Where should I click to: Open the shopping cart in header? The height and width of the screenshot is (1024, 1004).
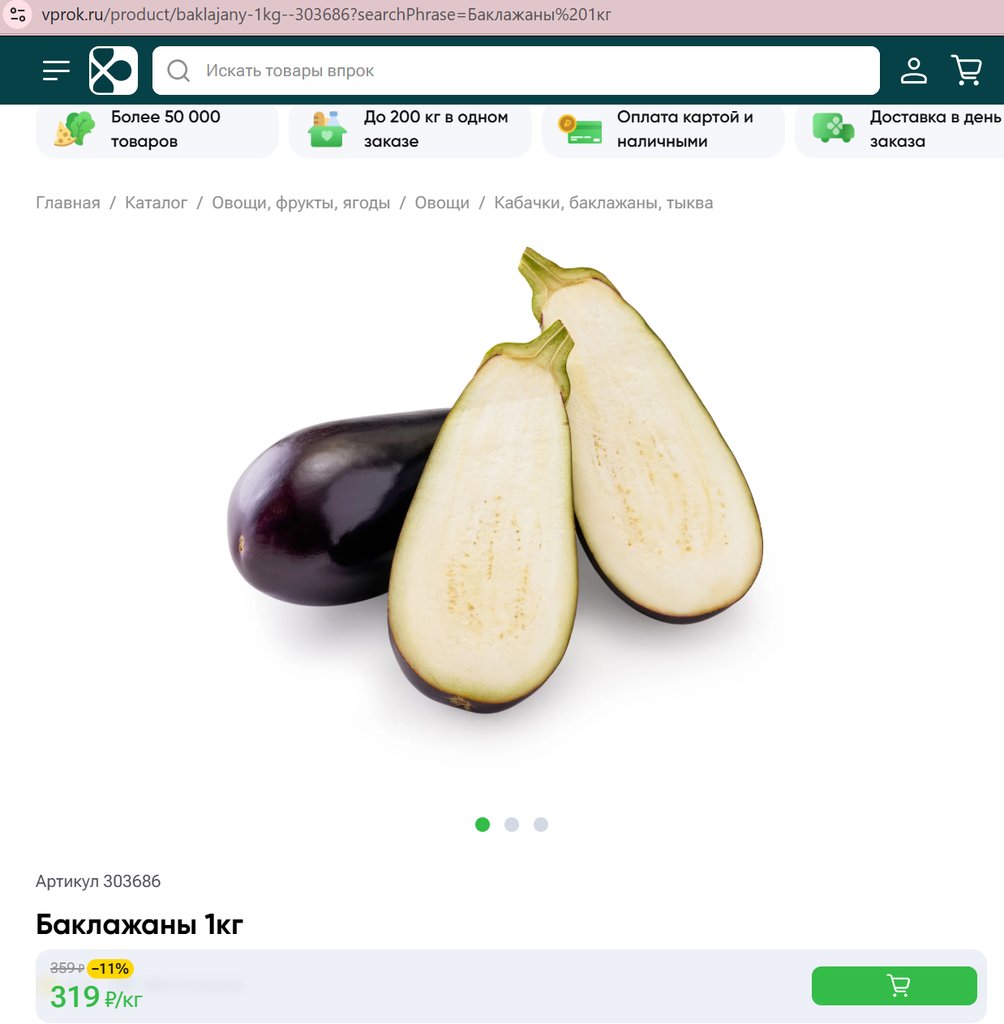tap(967, 70)
